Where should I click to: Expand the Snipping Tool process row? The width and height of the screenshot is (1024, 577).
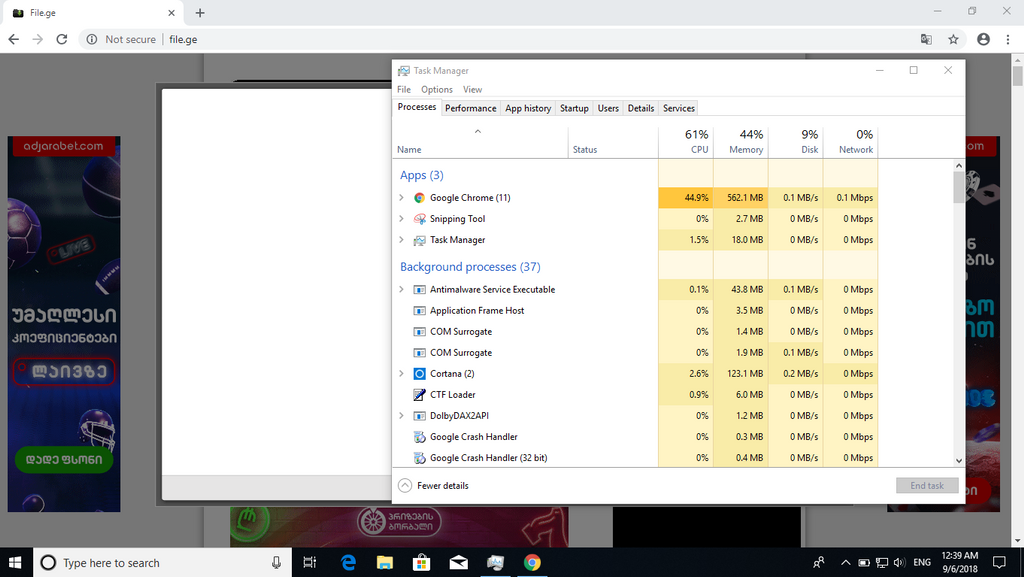pyautogui.click(x=402, y=219)
